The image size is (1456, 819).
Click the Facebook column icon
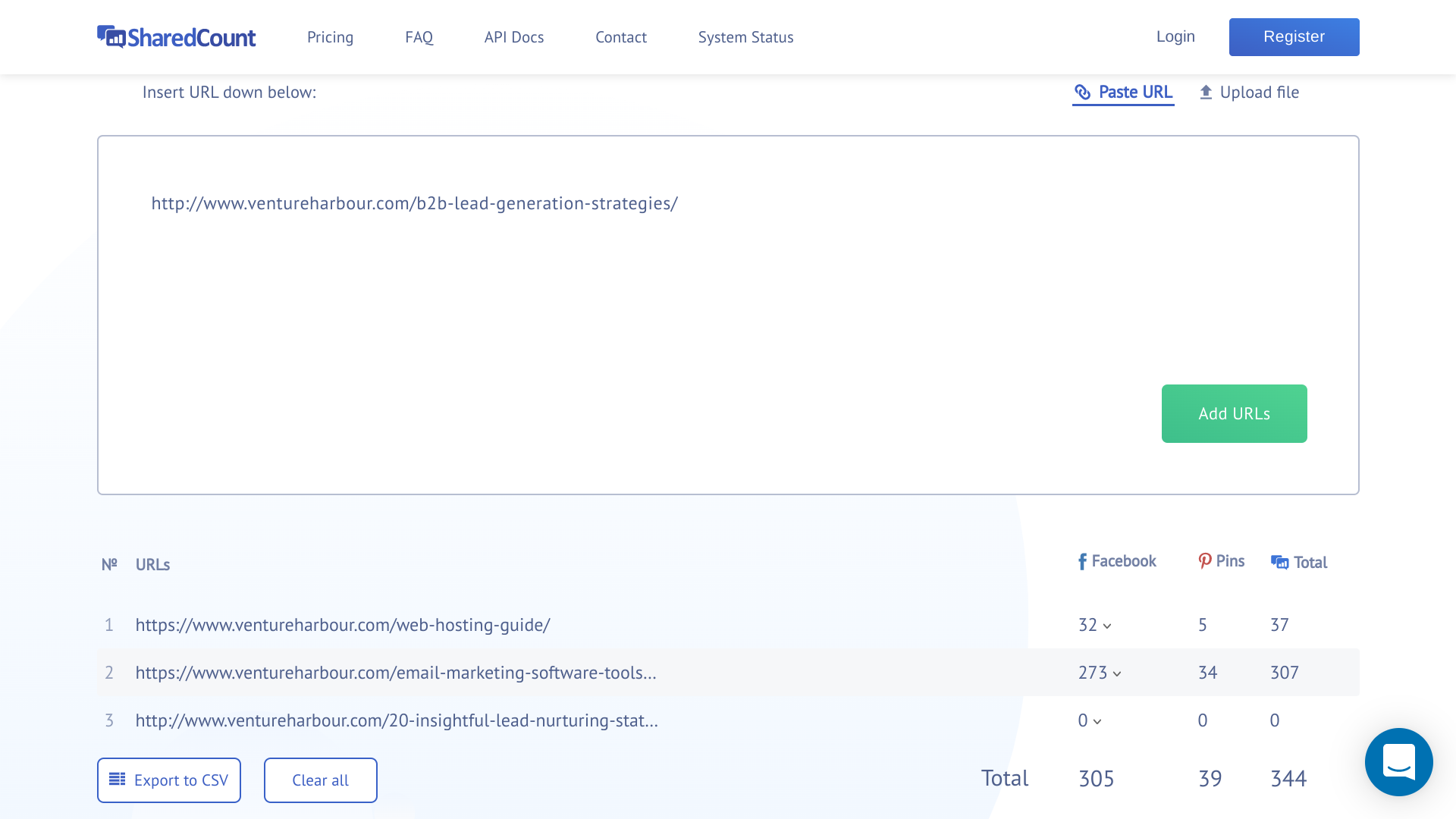pos(1082,562)
